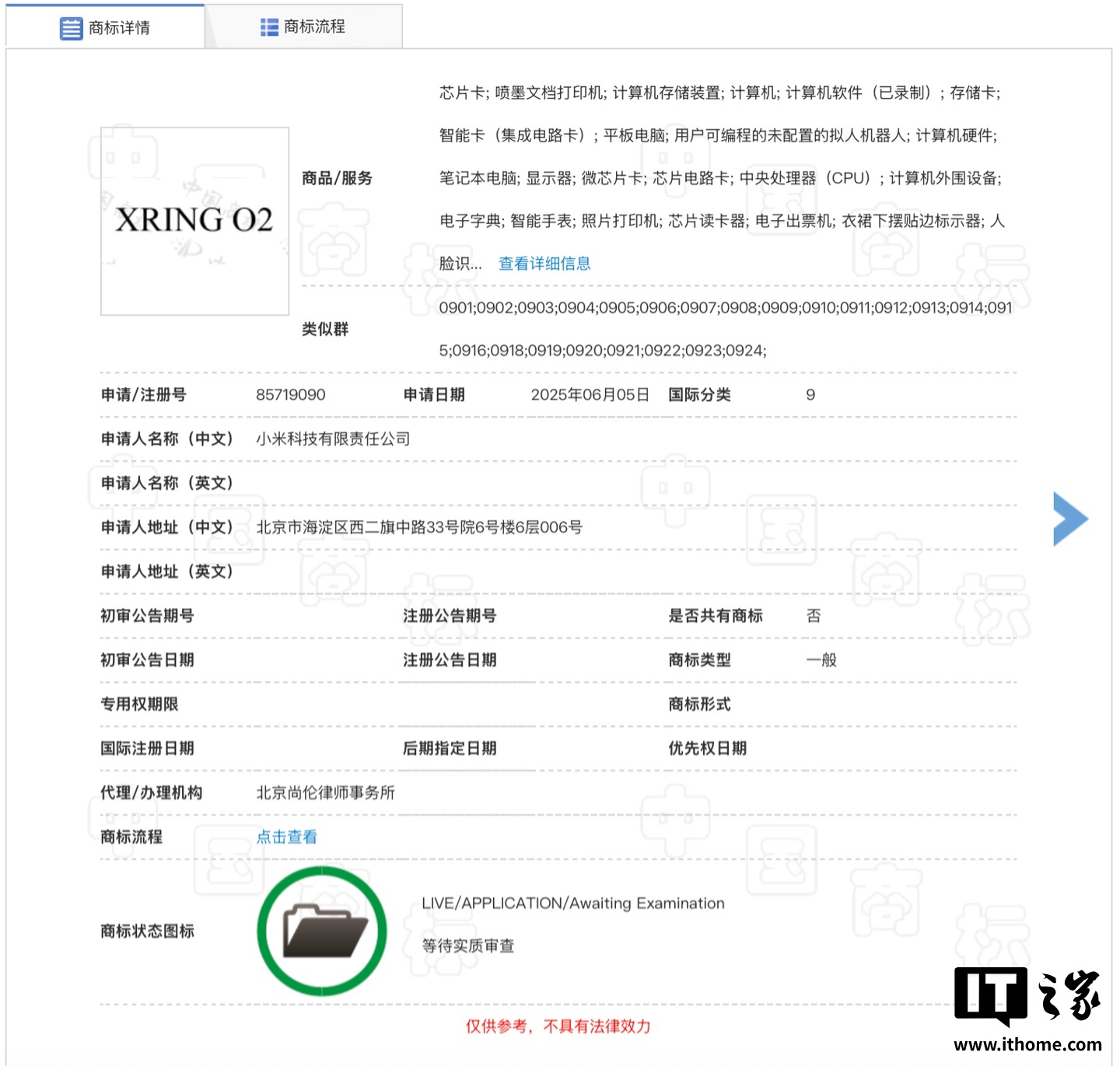Viewport: 1120px width, 1066px height.
Task: Click agency name 北京尚伦律师事务所
Action: point(325,793)
